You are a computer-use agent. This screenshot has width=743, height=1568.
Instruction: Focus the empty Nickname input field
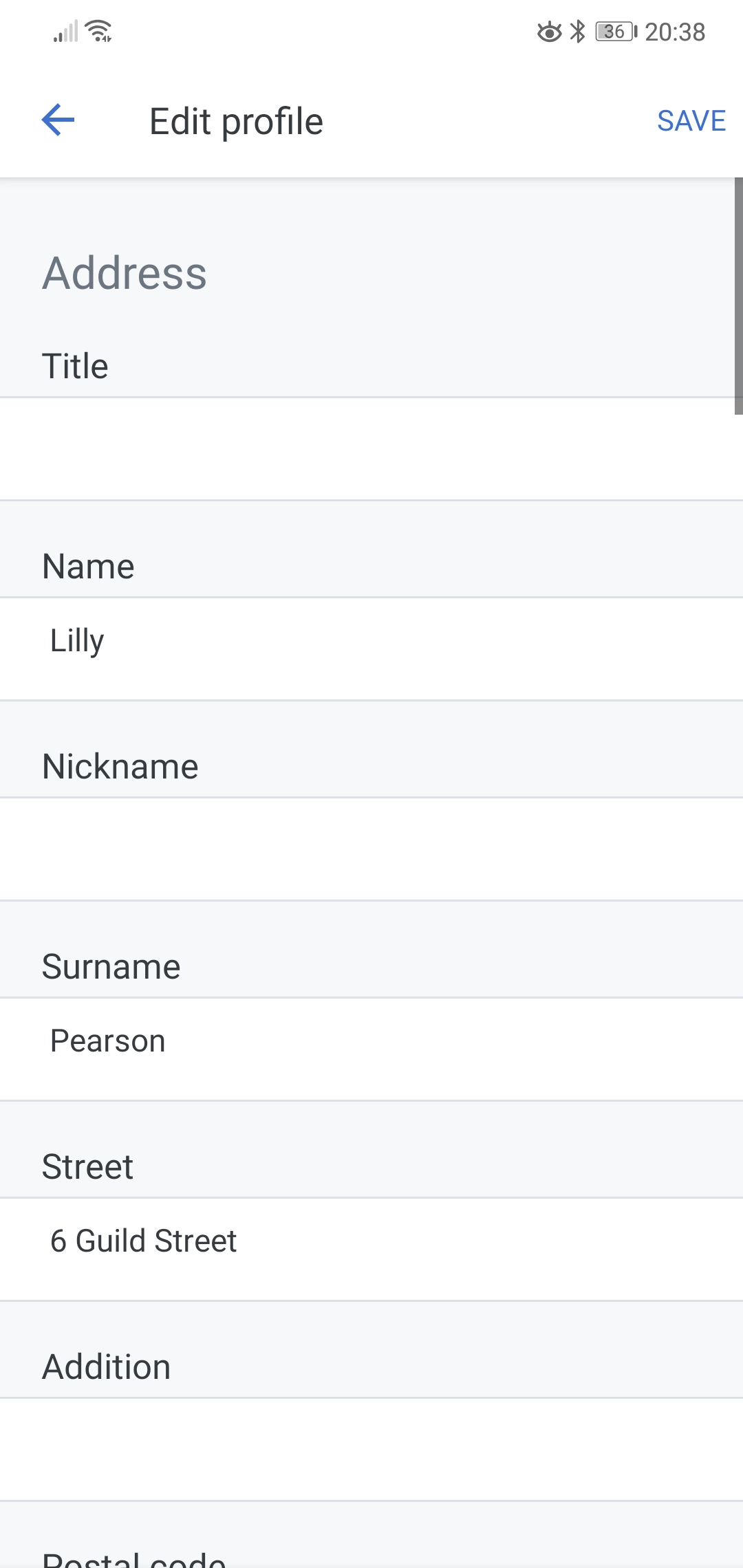(371, 849)
